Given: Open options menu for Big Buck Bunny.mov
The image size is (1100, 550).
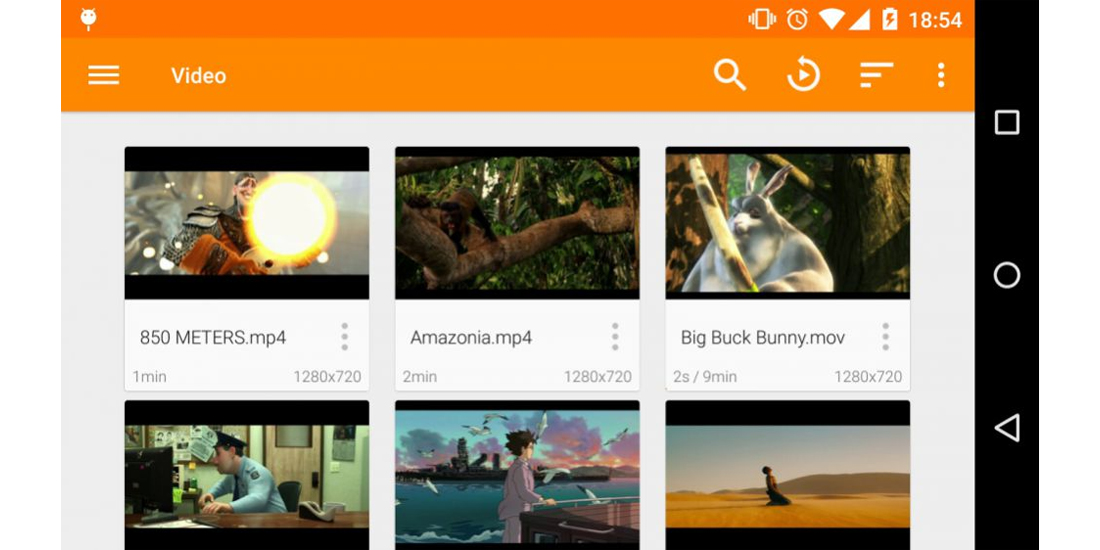Looking at the screenshot, I should pos(885,337).
